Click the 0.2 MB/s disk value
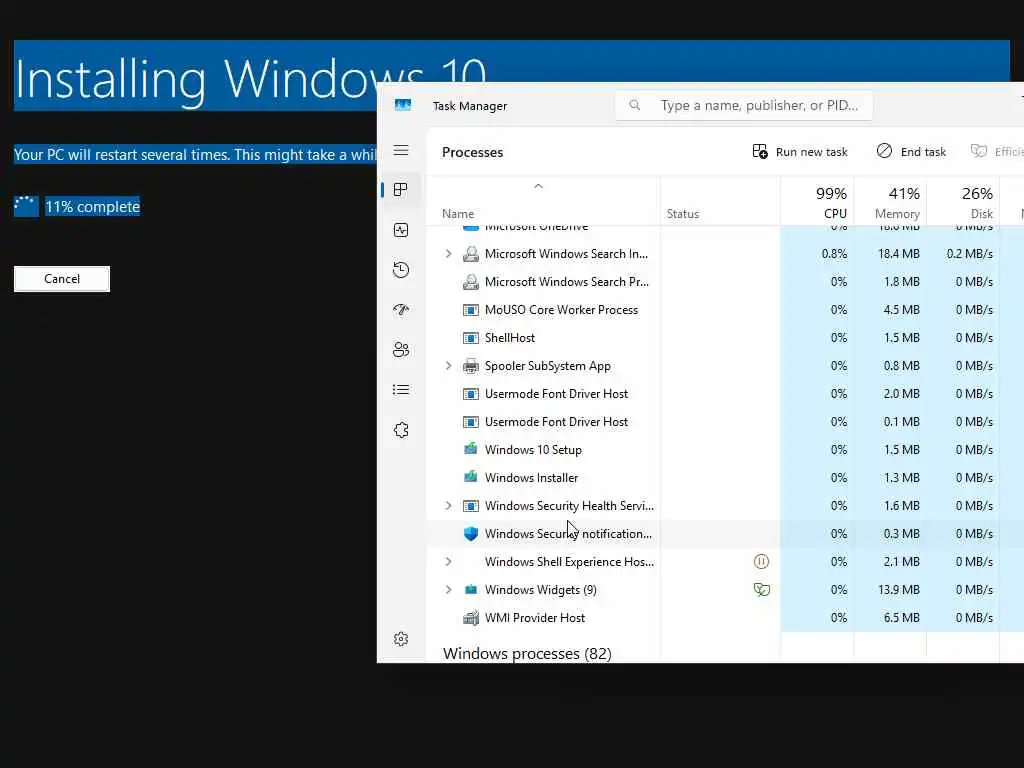Screen dimensions: 1024x768 969,253
